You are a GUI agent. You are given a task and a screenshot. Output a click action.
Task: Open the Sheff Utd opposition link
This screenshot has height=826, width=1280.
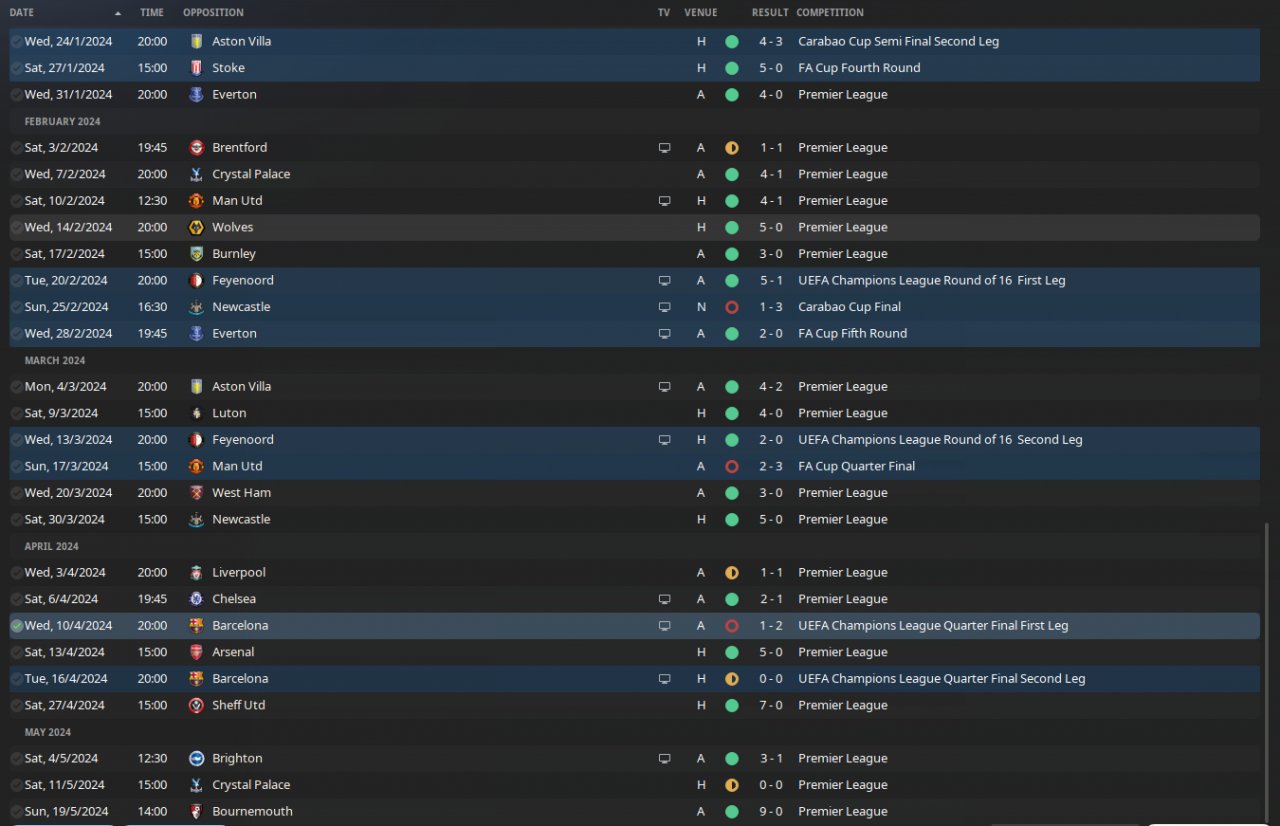(239, 706)
